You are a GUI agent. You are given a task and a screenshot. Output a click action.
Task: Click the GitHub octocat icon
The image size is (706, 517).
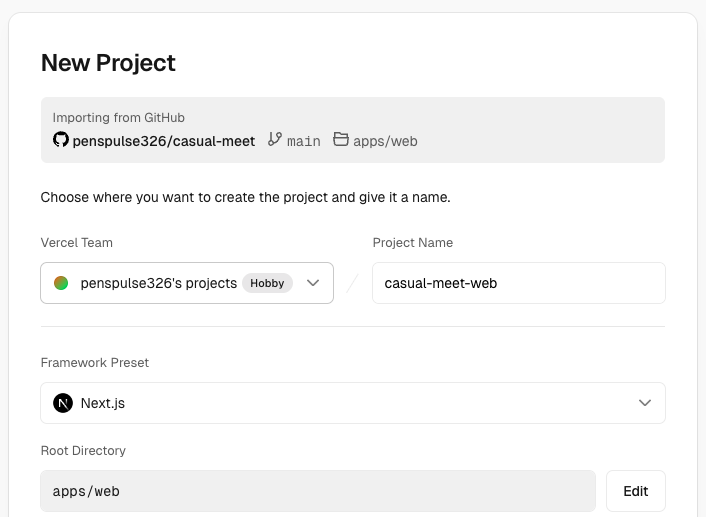click(x=61, y=140)
